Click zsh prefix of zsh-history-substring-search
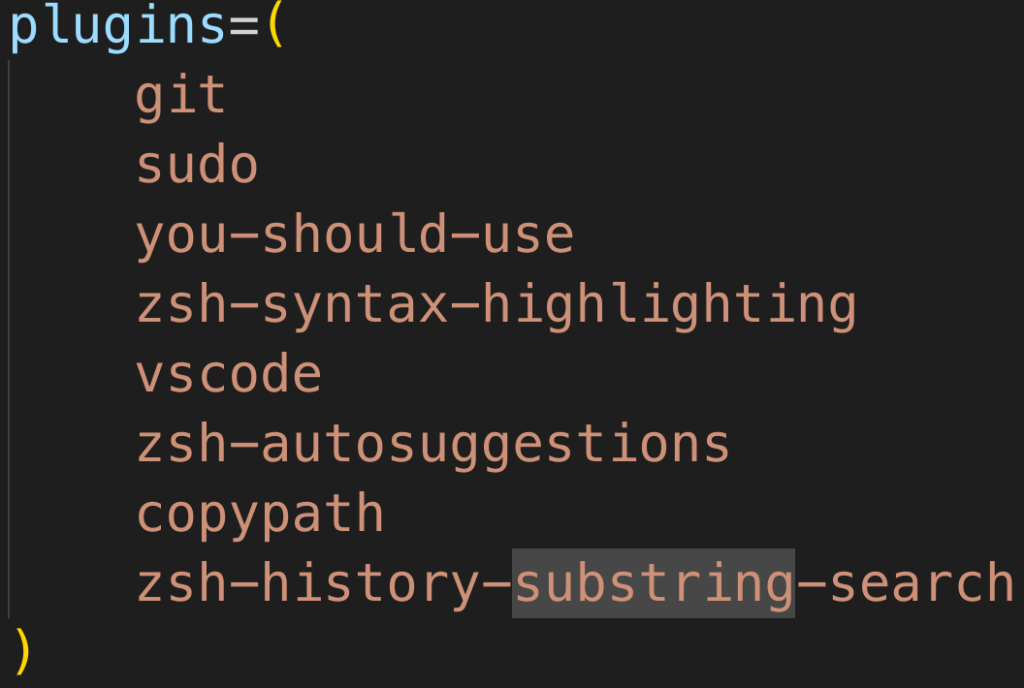This screenshot has width=1024, height=688. (x=182, y=582)
